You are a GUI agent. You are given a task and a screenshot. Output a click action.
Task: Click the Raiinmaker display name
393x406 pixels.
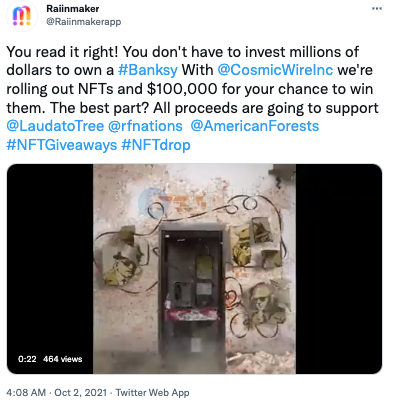73,9
